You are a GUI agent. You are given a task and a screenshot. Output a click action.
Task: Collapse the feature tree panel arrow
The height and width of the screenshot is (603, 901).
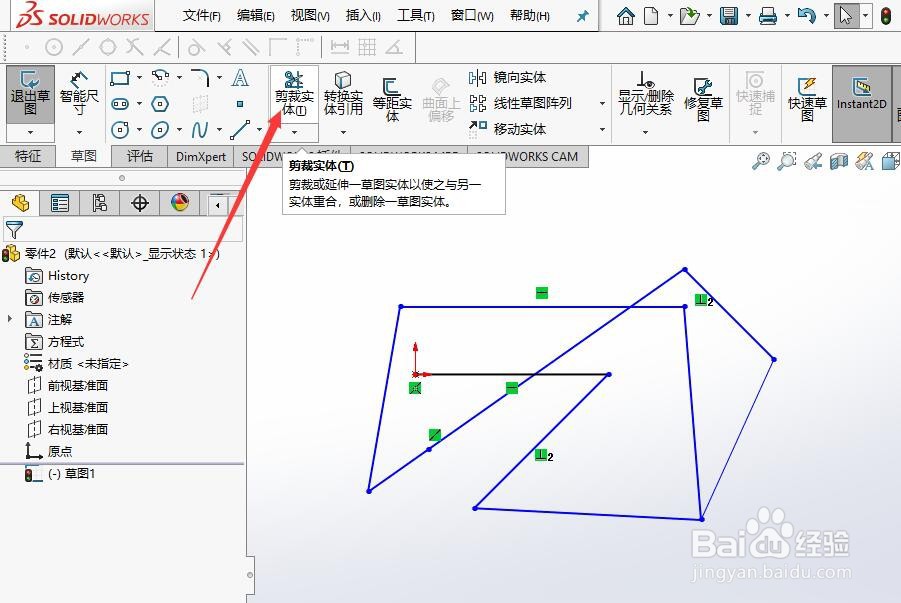pos(218,205)
